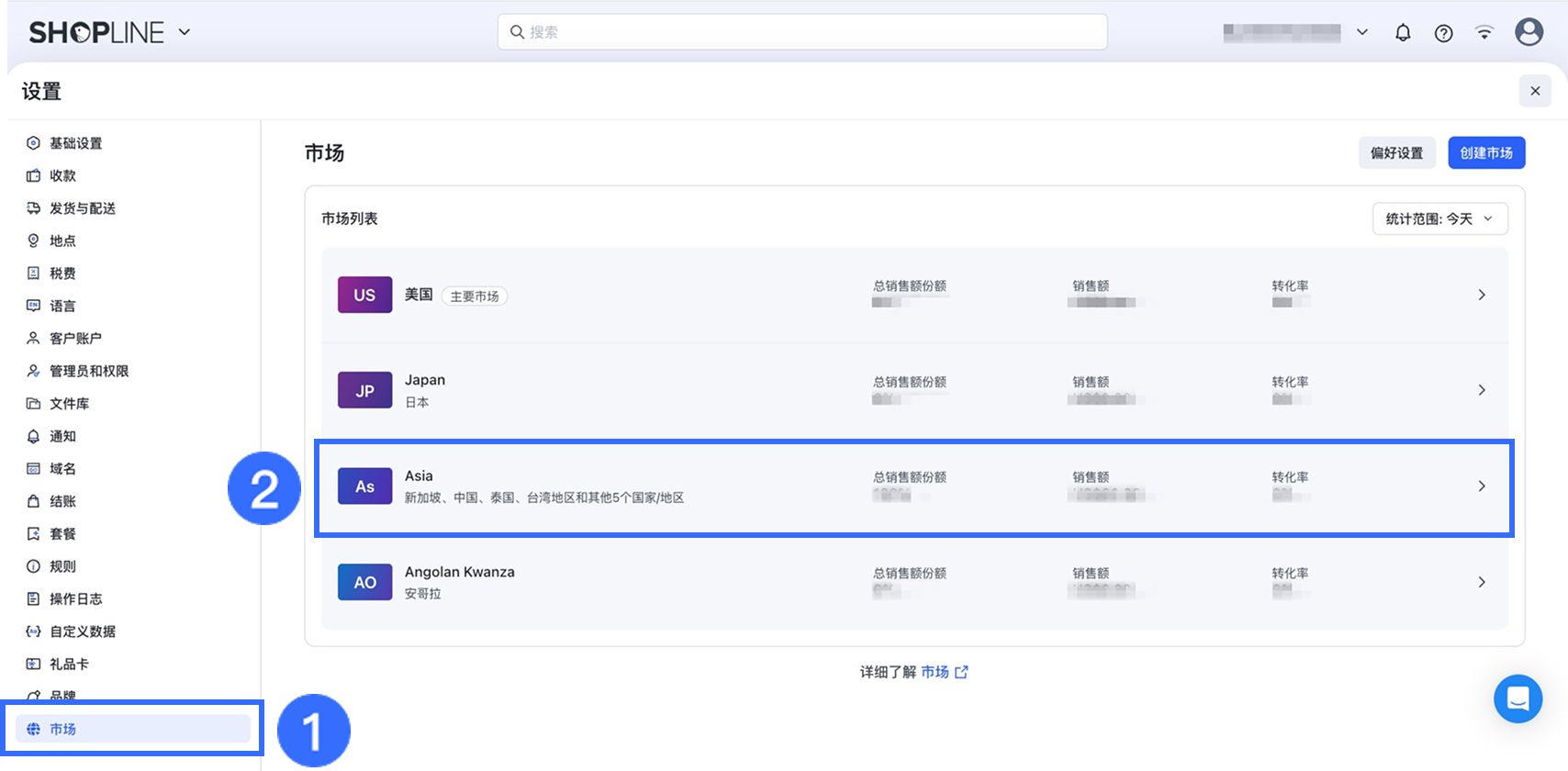This screenshot has height=771, width=1568.
Task: Open the notifications bell icon
Action: pos(1403,33)
